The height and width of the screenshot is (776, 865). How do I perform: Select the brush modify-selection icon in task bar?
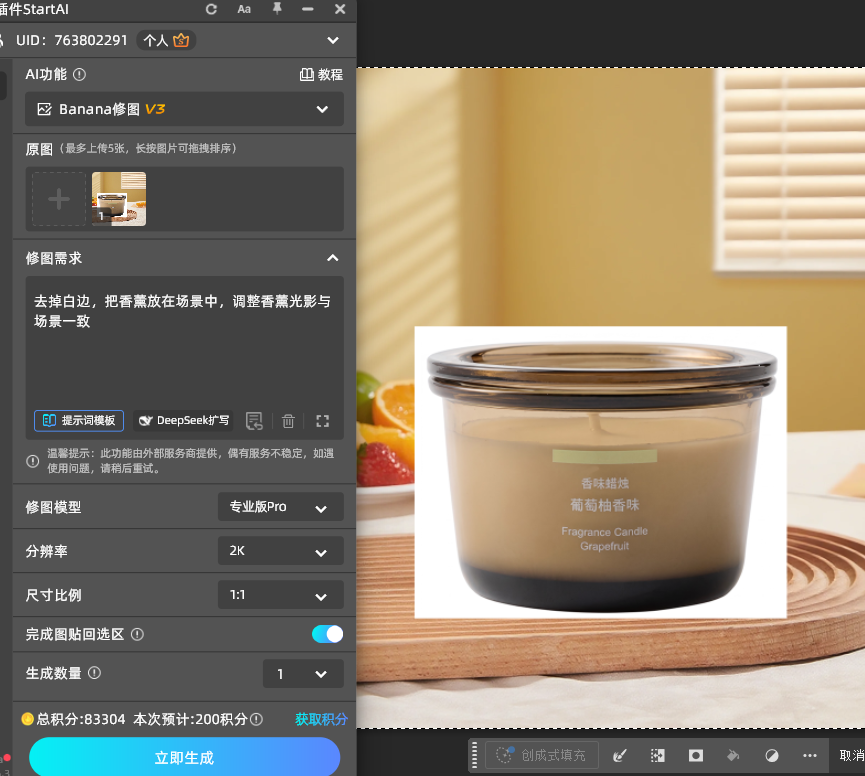point(620,755)
